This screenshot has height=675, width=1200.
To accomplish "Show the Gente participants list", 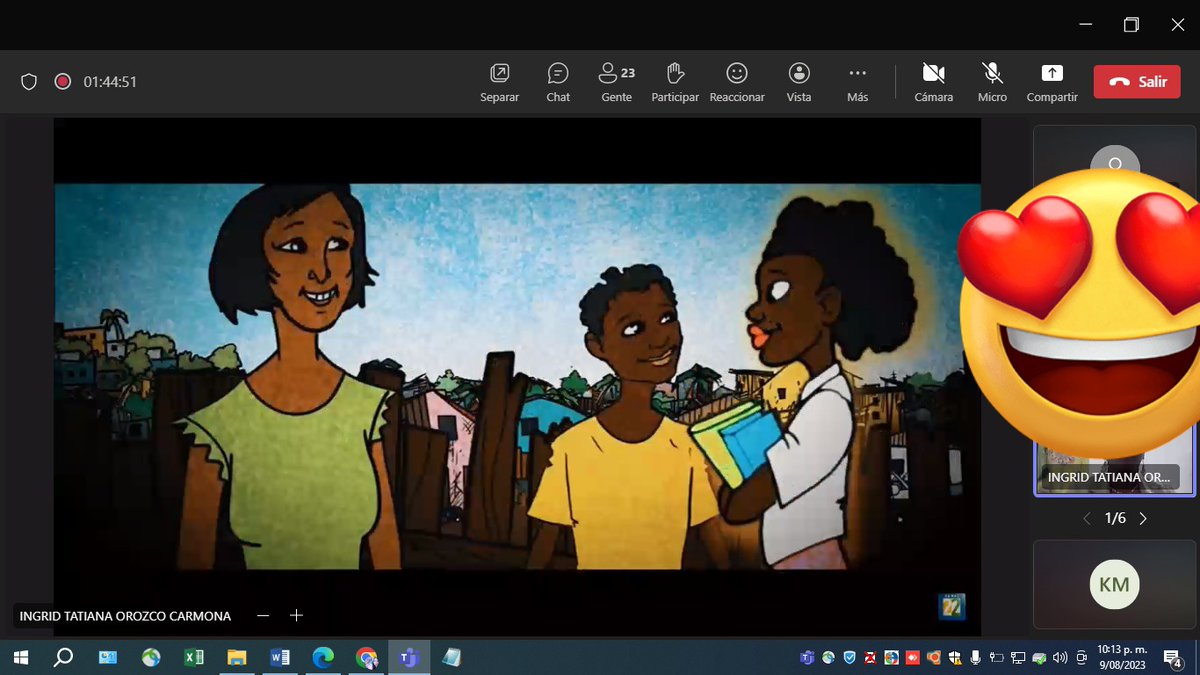I will [616, 83].
